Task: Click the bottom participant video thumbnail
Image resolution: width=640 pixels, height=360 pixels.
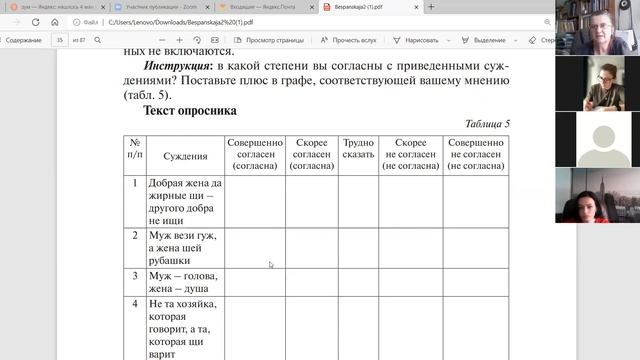Action: click(x=598, y=196)
